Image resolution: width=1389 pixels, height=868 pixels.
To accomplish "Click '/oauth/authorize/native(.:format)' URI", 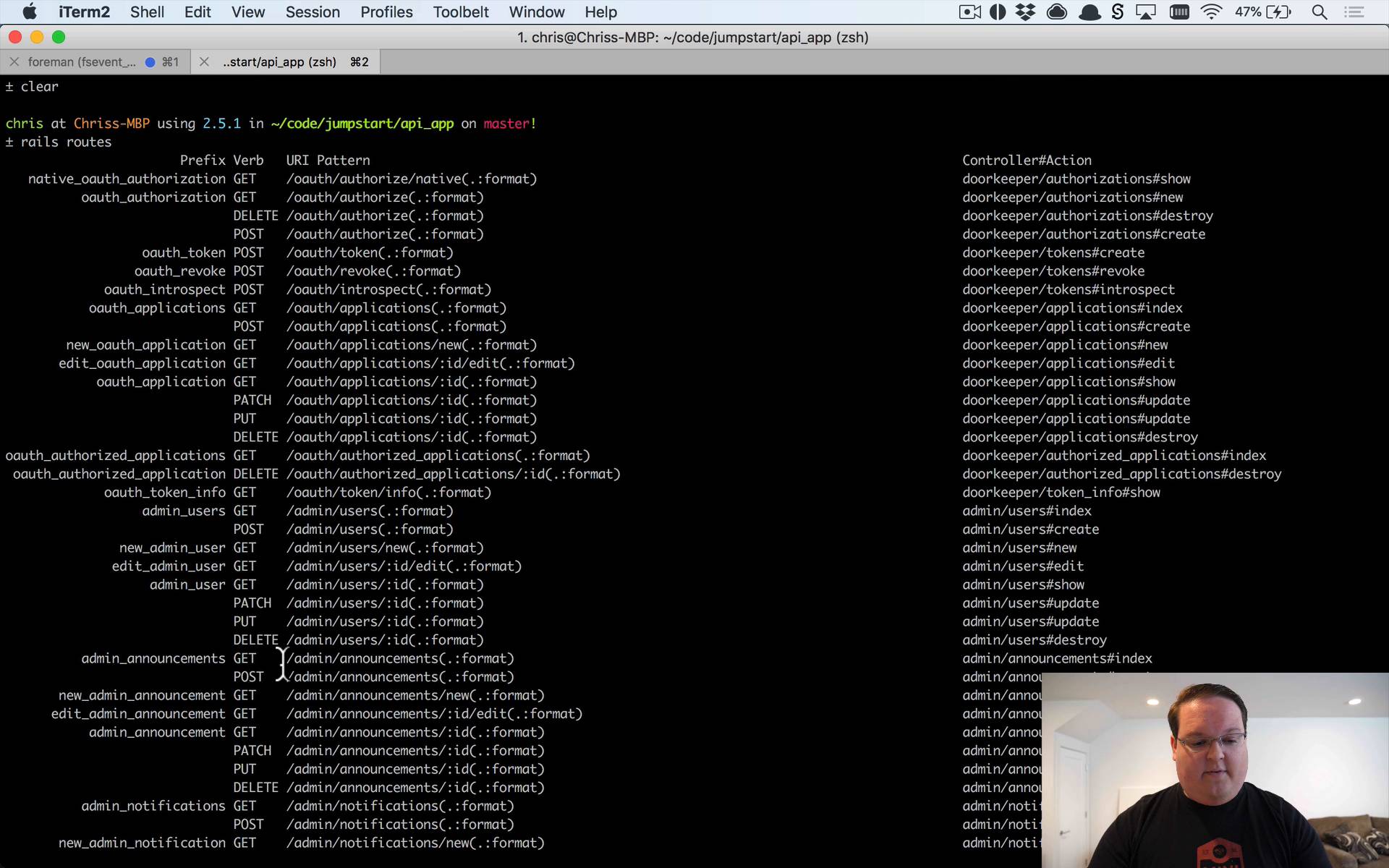I will click(412, 179).
